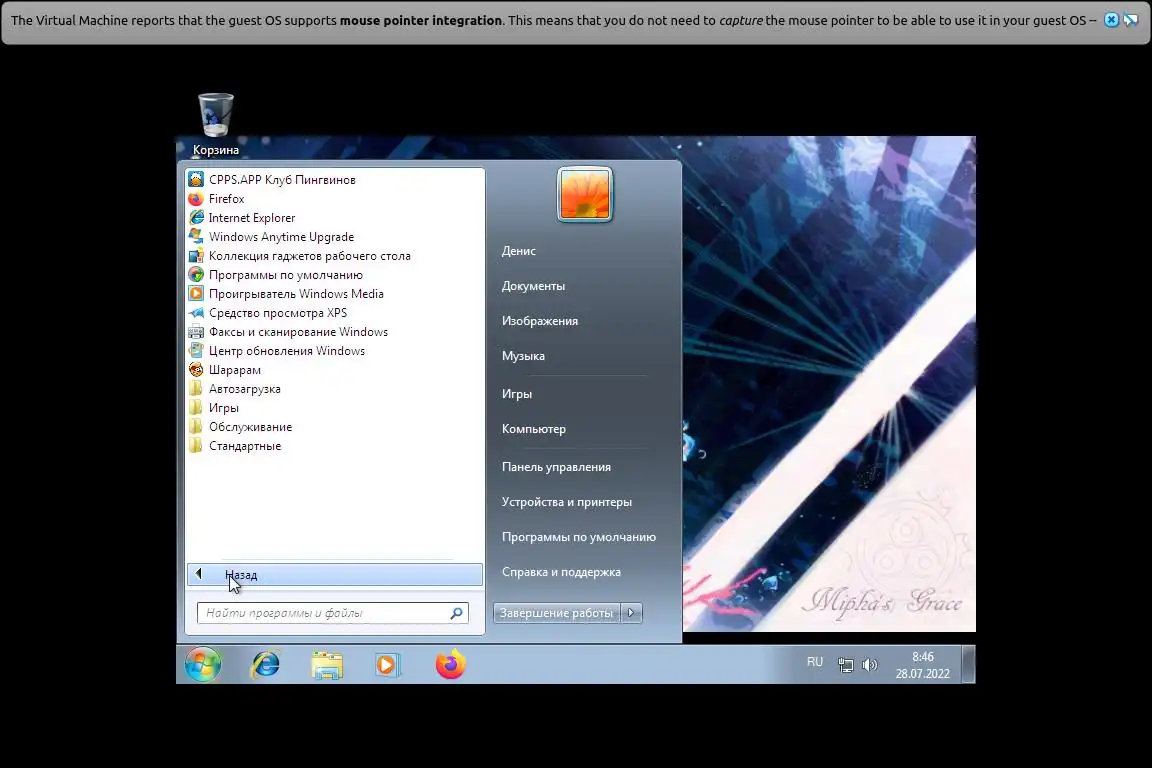Open Internet Explorer in the programs list

pos(251,218)
